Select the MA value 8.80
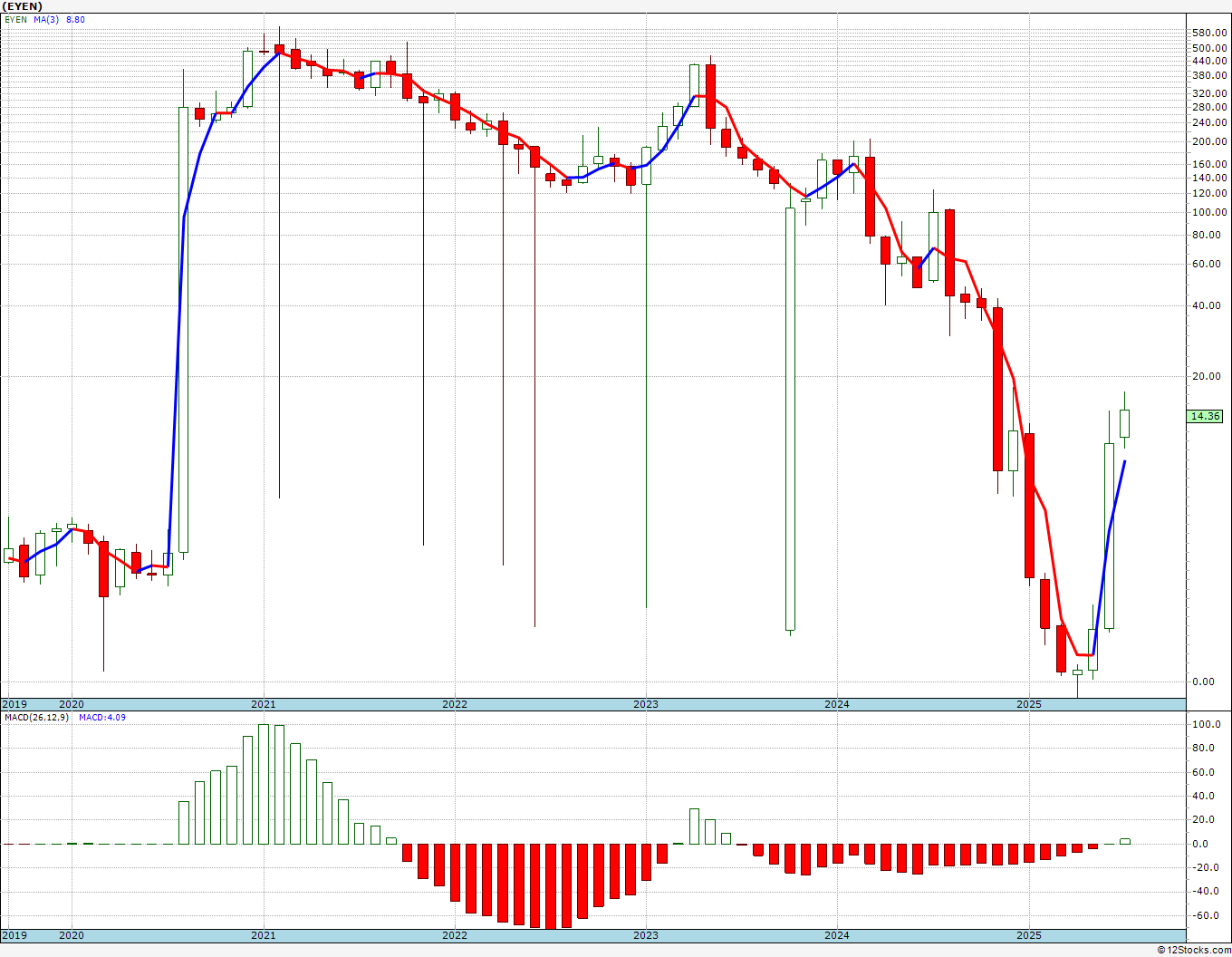Image resolution: width=1232 pixels, height=957 pixels. (x=75, y=20)
